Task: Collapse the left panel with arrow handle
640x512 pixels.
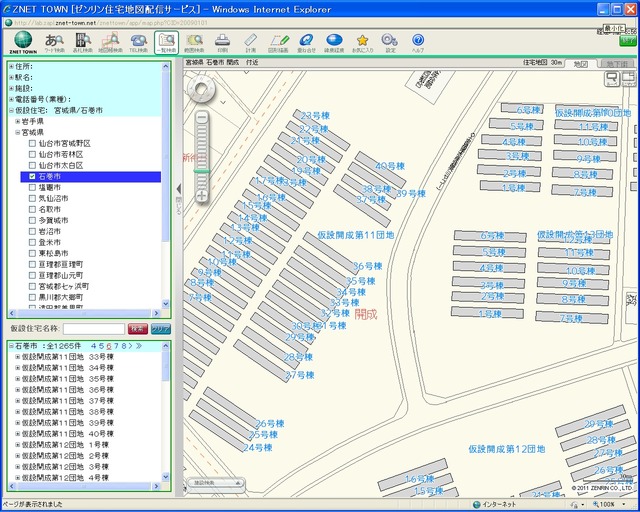Action: (x=179, y=189)
